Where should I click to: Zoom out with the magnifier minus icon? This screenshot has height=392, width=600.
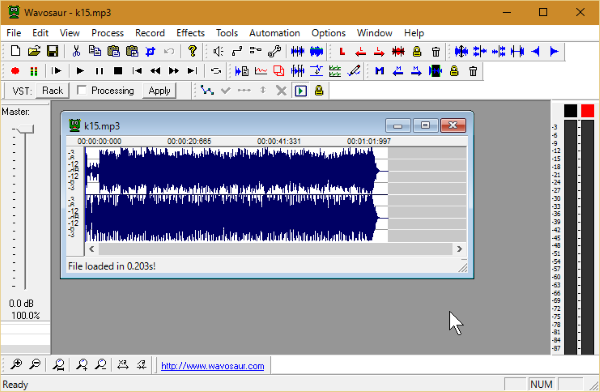coord(35,364)
